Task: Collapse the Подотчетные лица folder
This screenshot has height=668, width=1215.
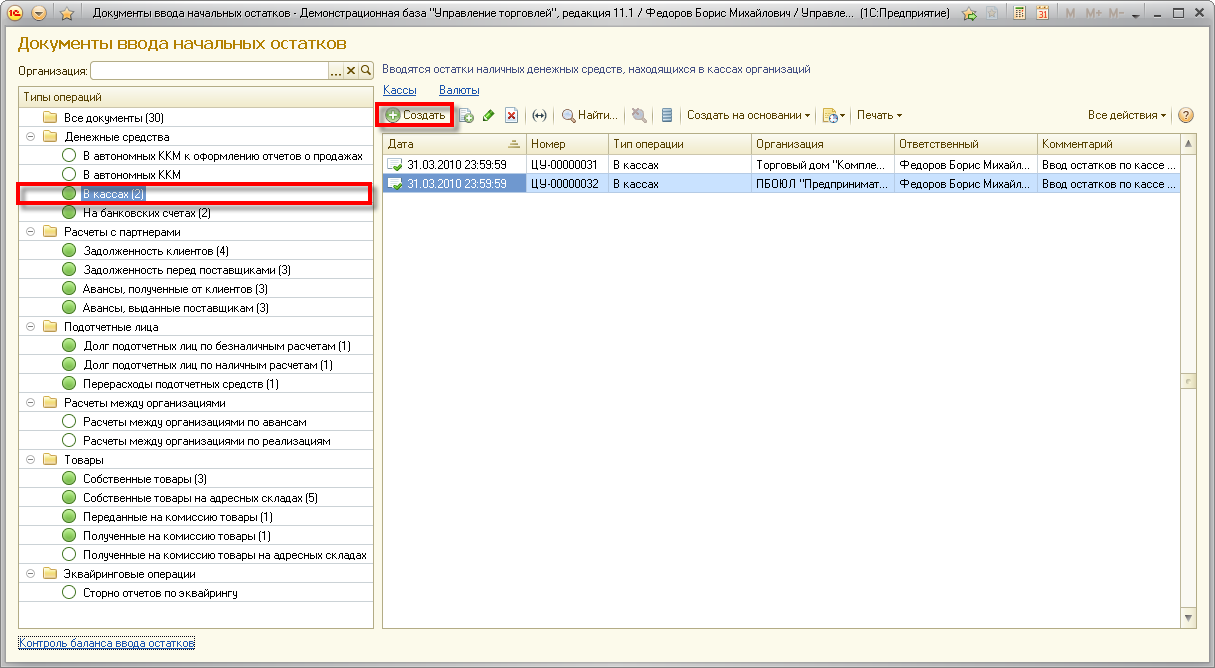Action: click(30, 327)
